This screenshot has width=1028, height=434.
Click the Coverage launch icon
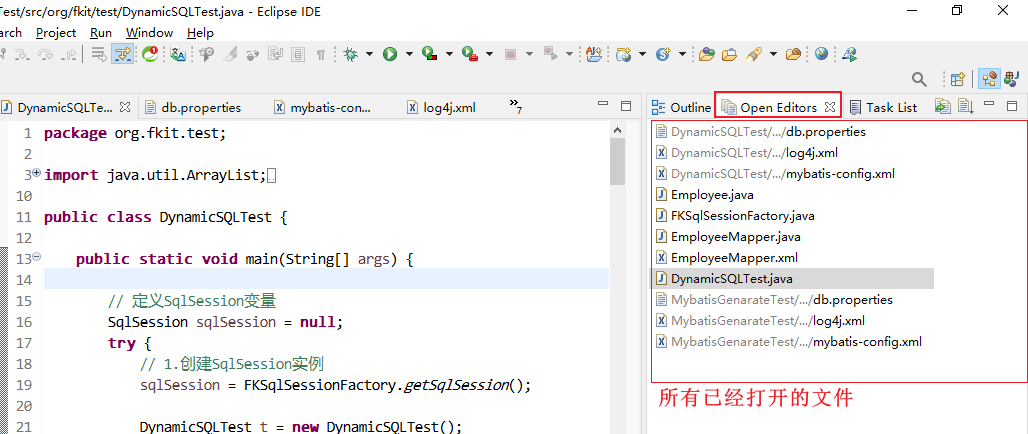point(429,53)
